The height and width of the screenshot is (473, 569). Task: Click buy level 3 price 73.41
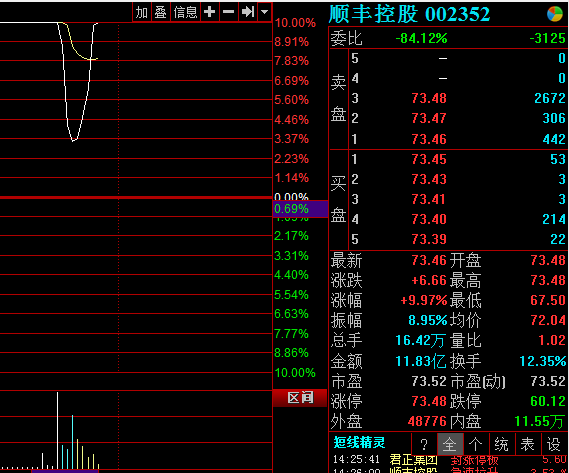point(429,199)
